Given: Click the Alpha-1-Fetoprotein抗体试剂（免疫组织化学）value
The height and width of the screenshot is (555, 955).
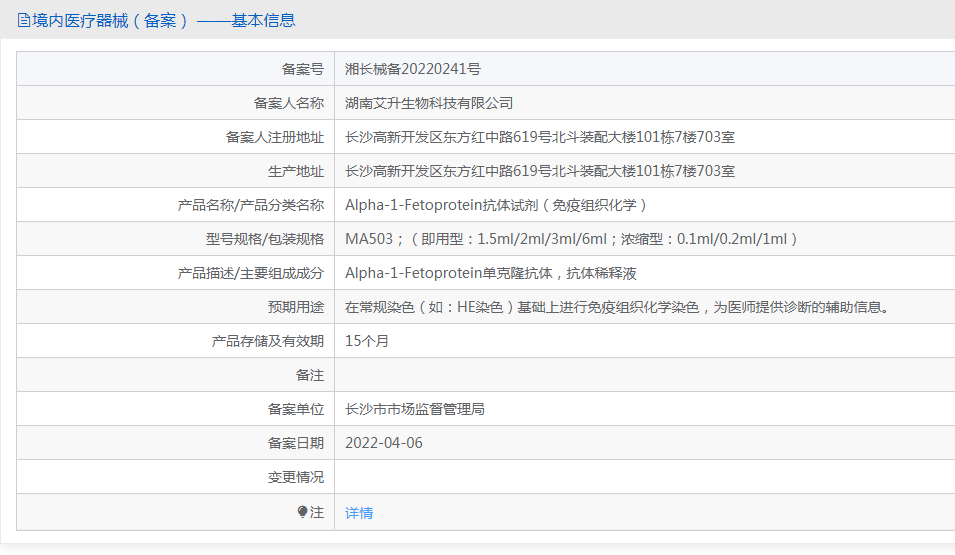Looking at the screenshot, I should pos(496,205).
